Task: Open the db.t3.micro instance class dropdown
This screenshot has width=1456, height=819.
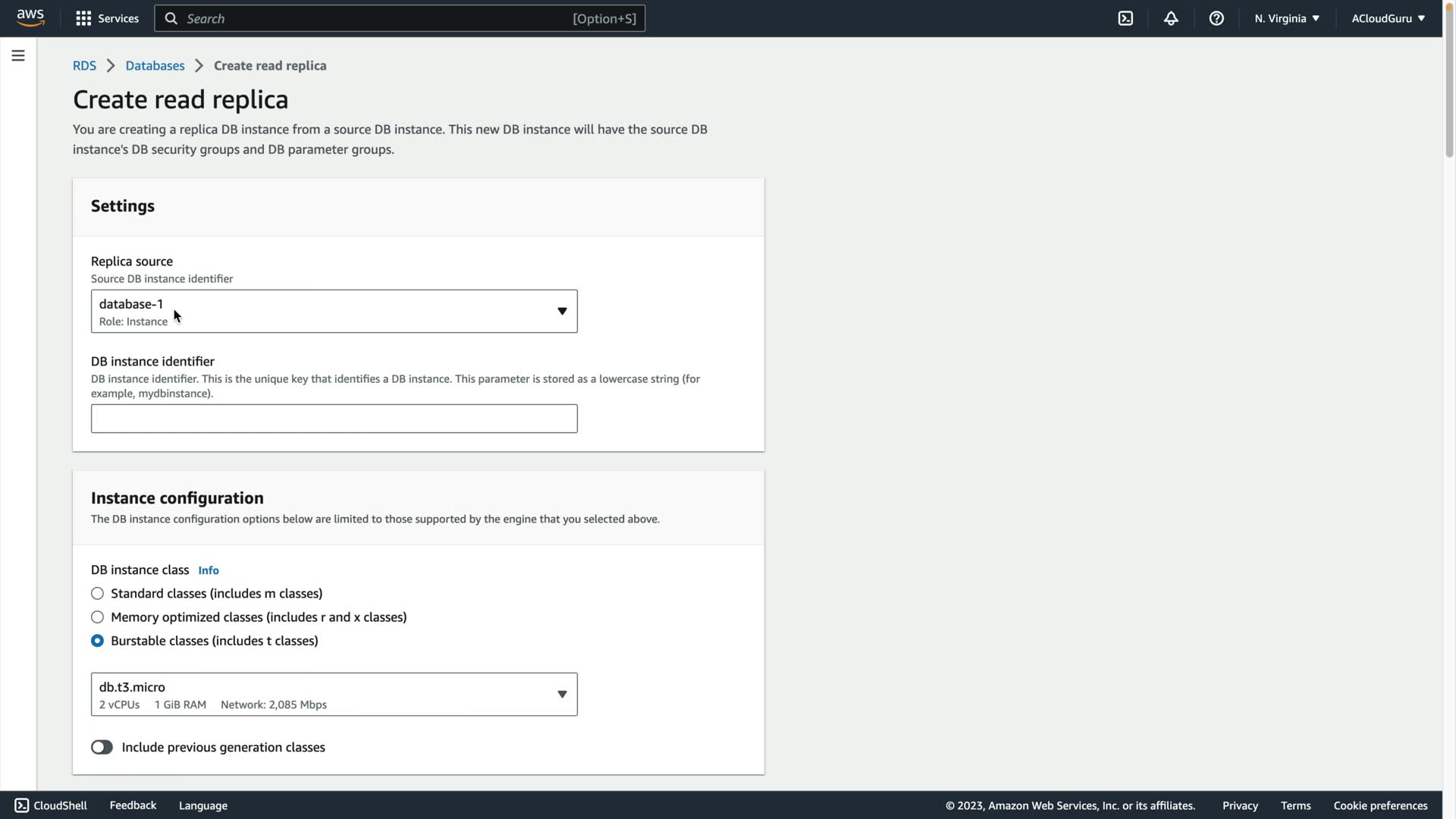Action: click(334, 694)
